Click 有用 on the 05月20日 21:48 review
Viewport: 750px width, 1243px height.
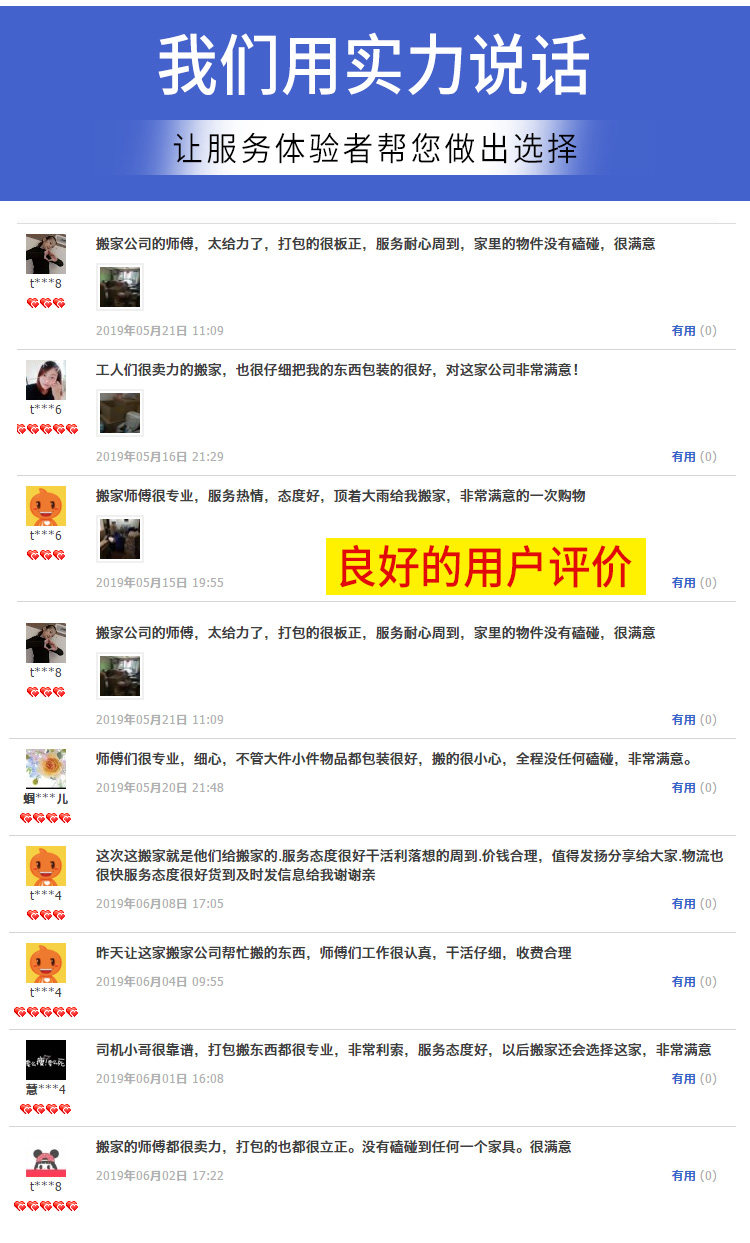[683, 788]
